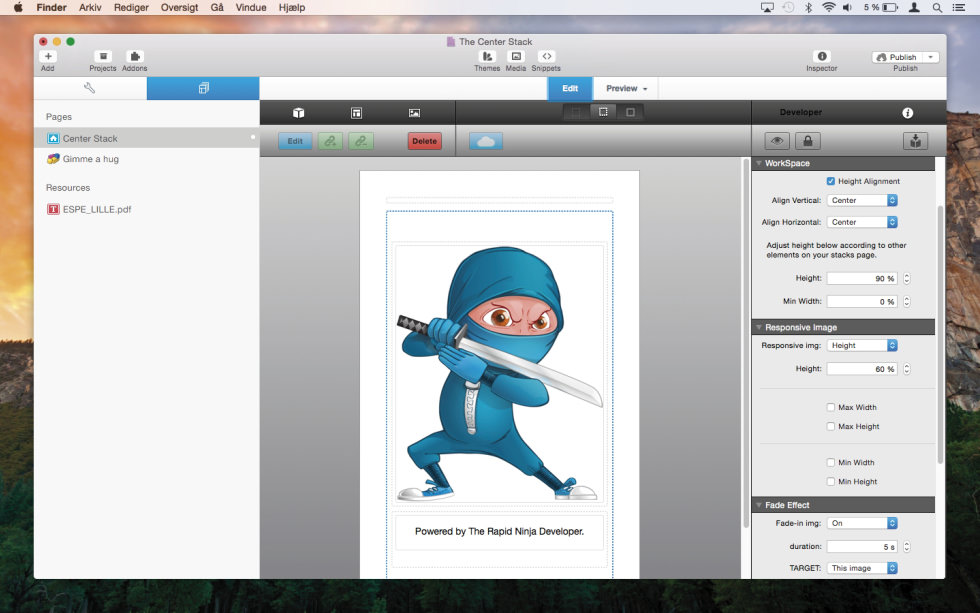
Task: Click the ESPE_LILLE.pdf resource icon
Action: 53,209
